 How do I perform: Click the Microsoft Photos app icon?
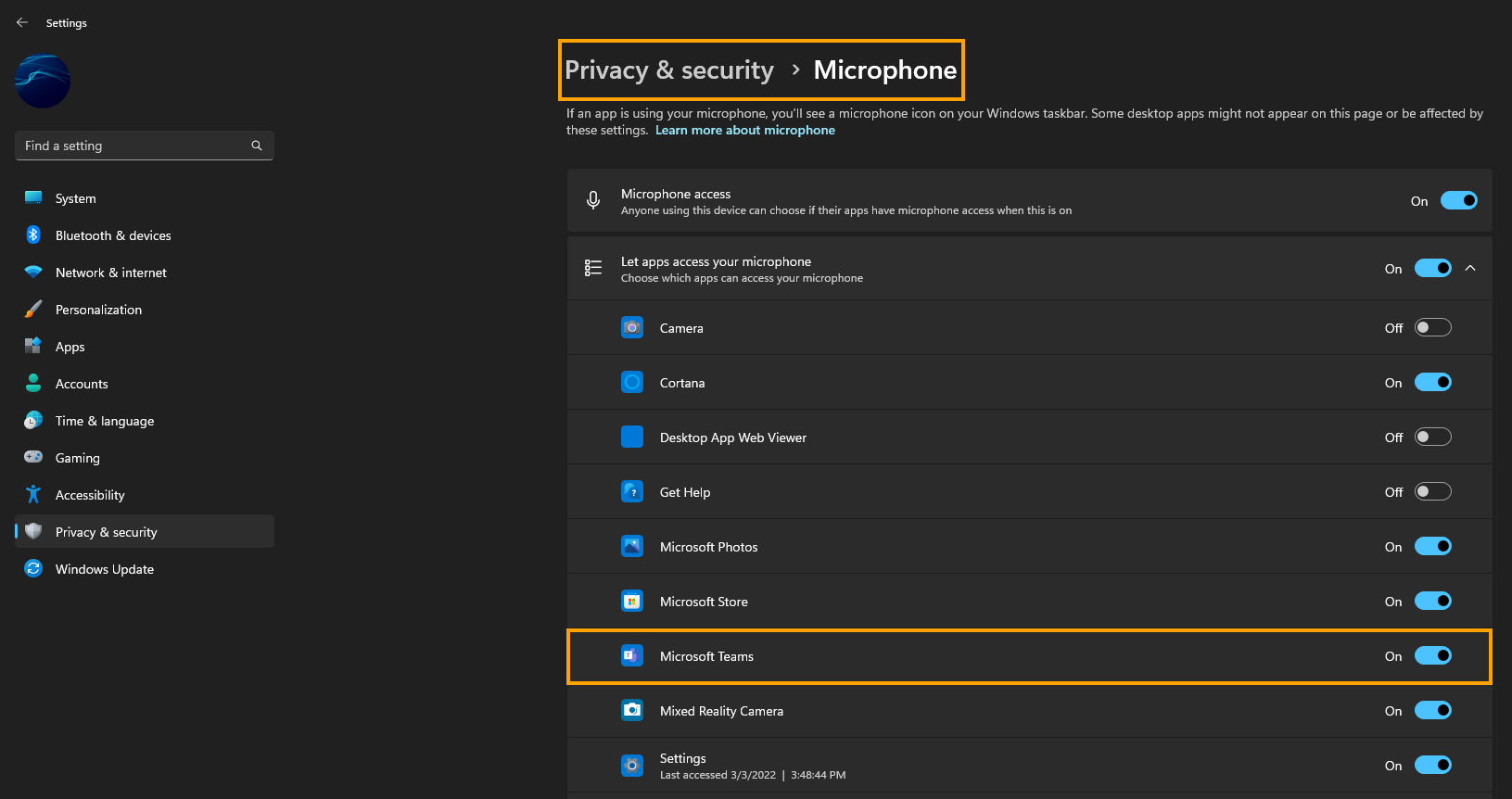[632, 546]
